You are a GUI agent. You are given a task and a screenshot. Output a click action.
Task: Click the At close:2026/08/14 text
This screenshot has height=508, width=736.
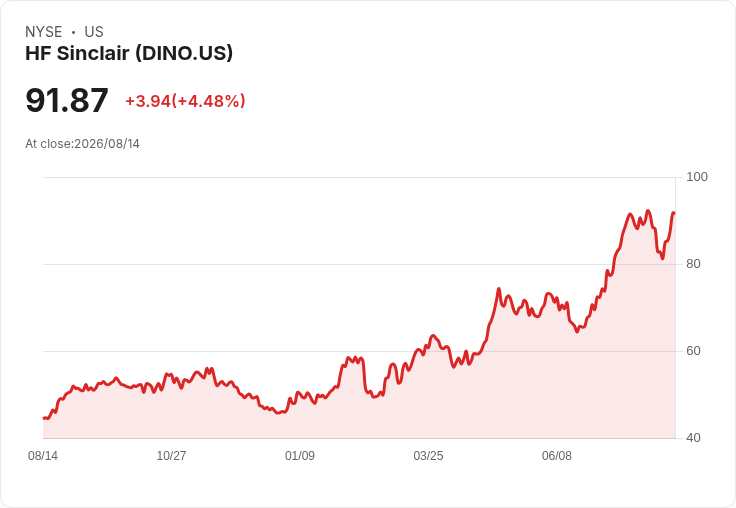point(83,144)
